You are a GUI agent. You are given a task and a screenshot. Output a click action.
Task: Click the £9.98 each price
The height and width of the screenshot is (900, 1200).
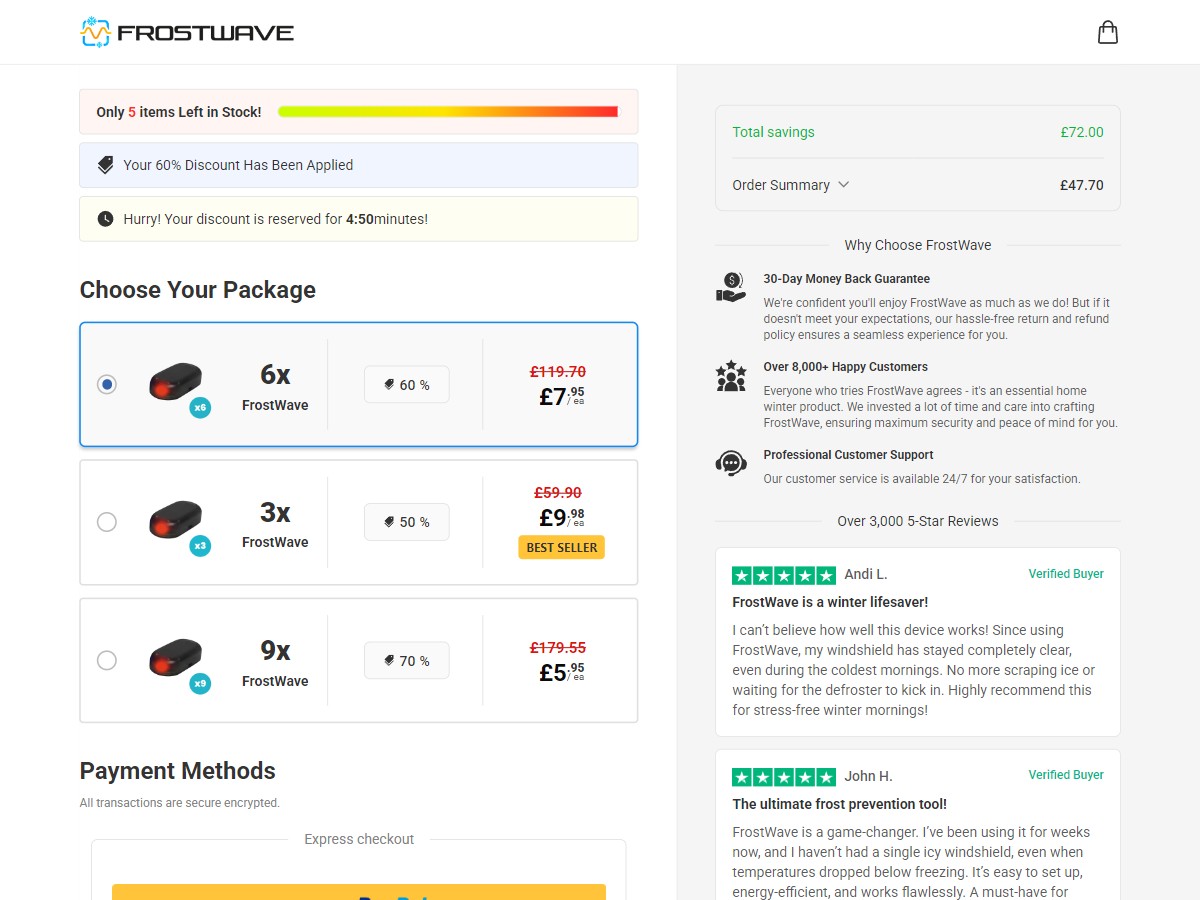[x=562, y=517]
